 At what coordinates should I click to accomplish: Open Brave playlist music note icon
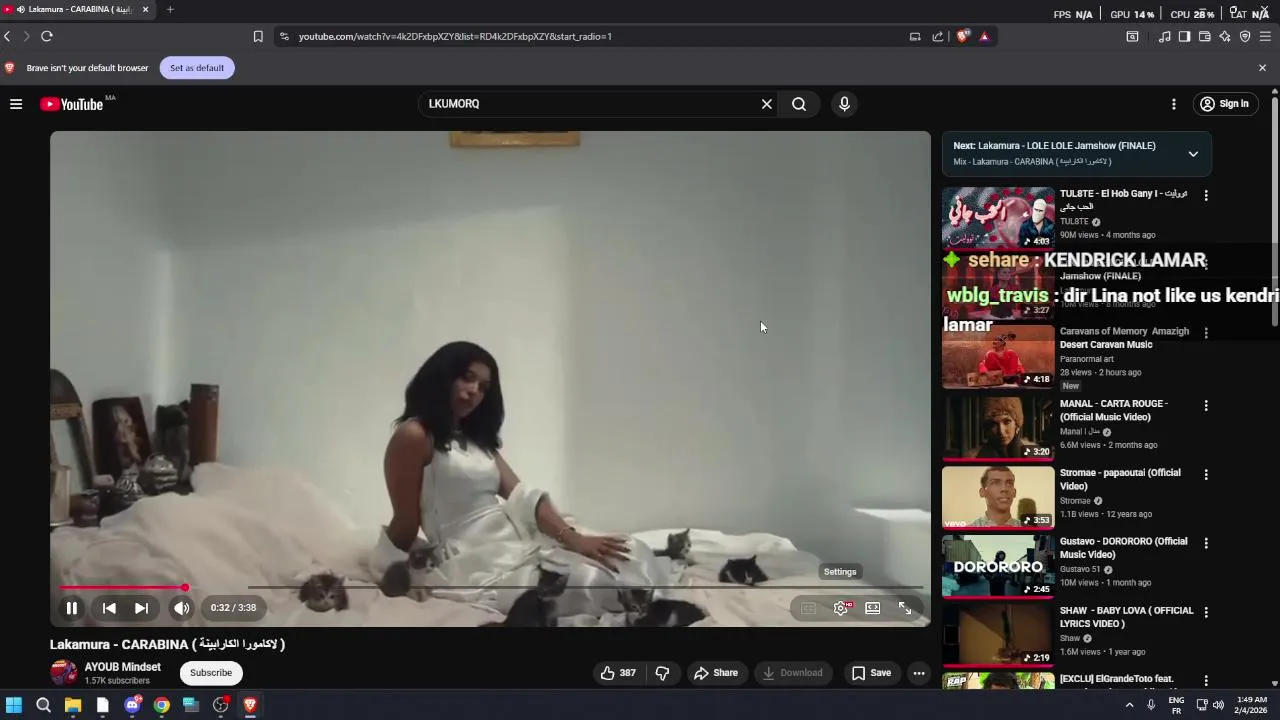1165,36
